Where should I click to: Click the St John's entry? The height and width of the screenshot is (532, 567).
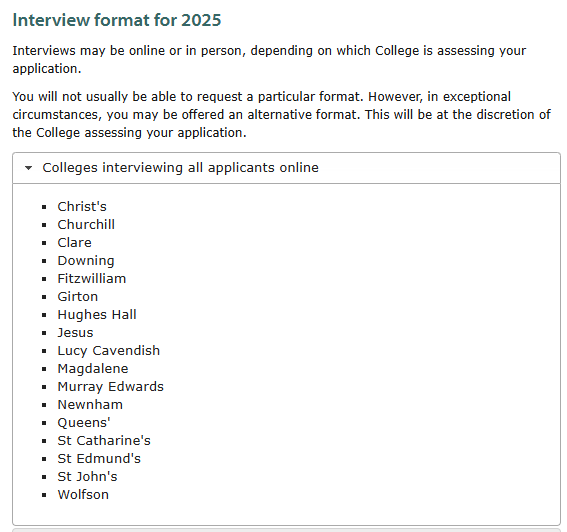coord(88,476)
